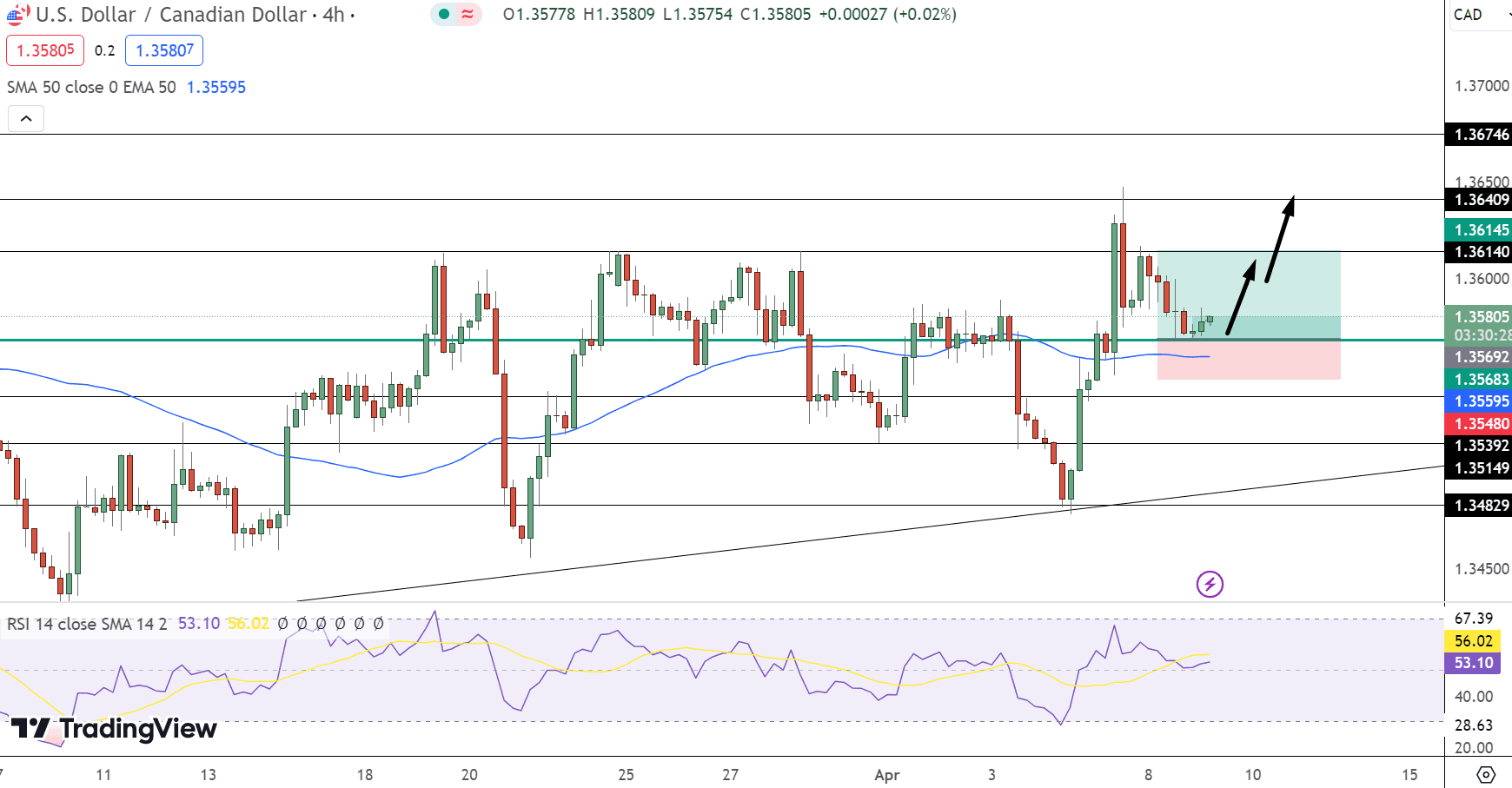
Task: Click the 28.63 RSI scale label
Action: 1473,725
